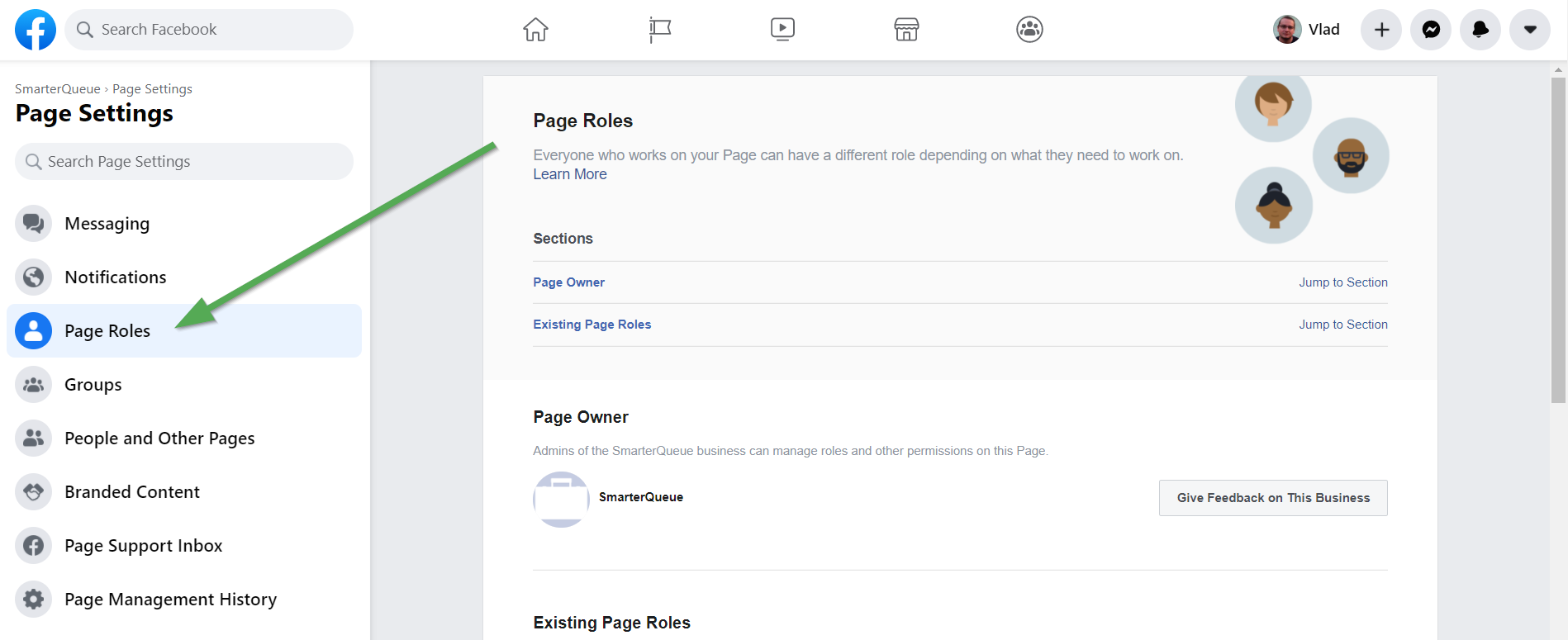This screenshot has width=1568, height=640.
Task: Open the Marketplace storefront icon
Action: coord(906,30)
